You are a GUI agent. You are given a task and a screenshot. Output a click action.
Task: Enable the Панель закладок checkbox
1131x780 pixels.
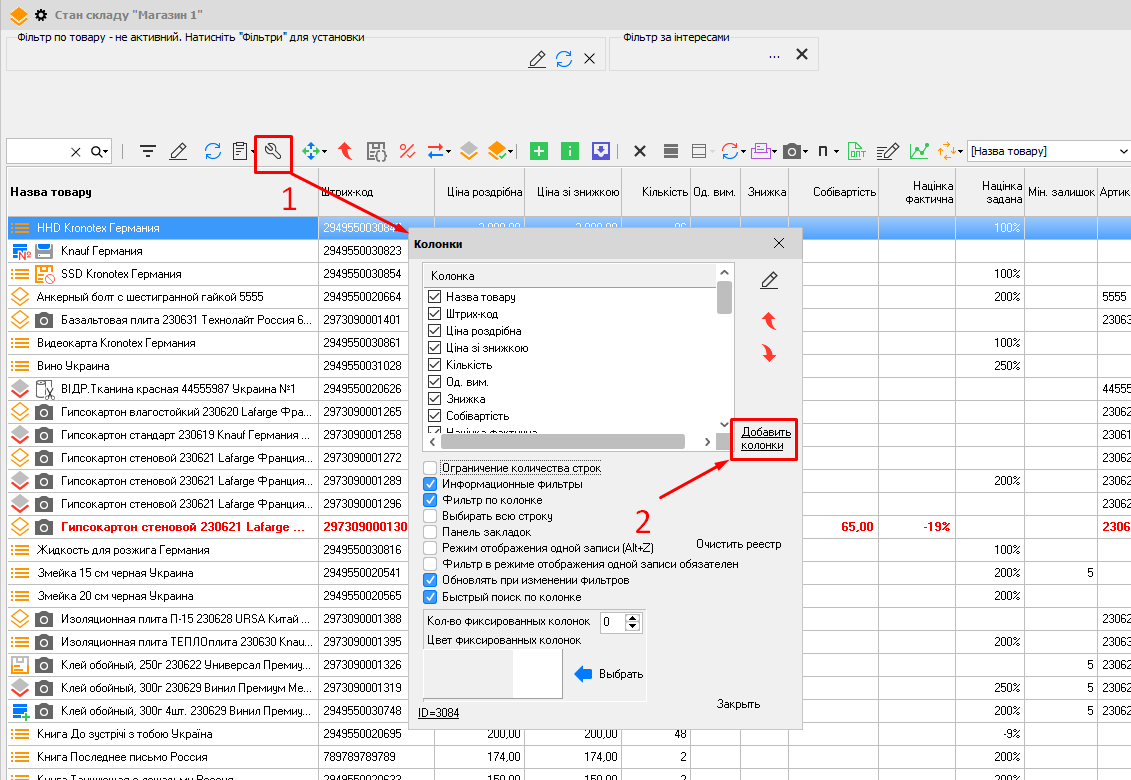point(430,532)
